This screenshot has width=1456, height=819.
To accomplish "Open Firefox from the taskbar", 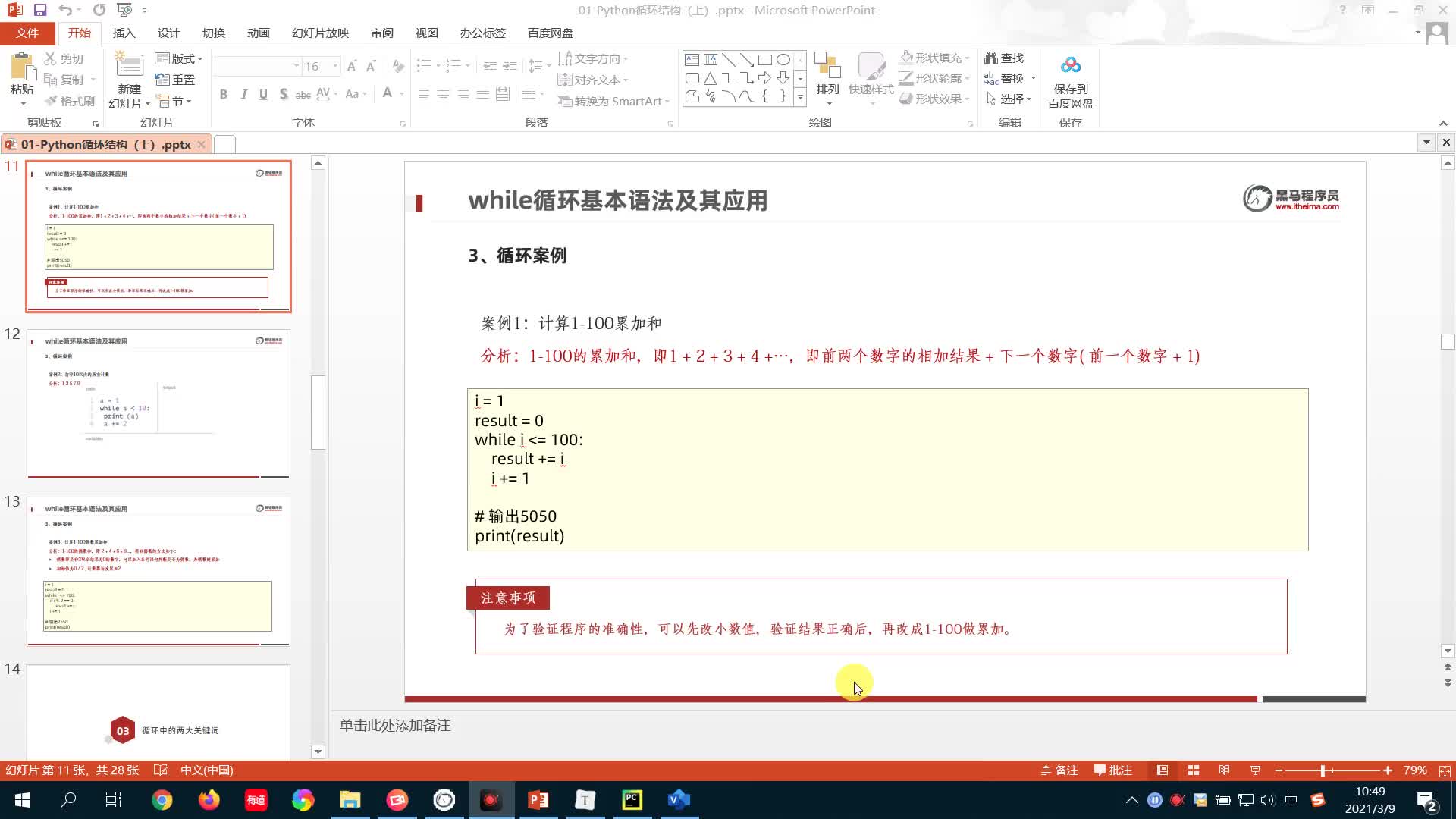I will tap(209, 800).
